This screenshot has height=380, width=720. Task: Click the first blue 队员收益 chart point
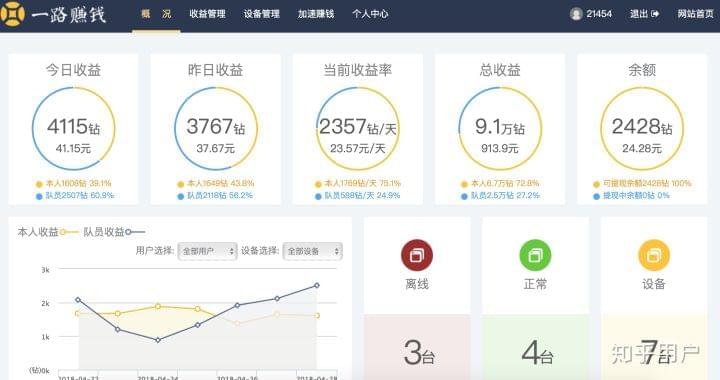78,300
